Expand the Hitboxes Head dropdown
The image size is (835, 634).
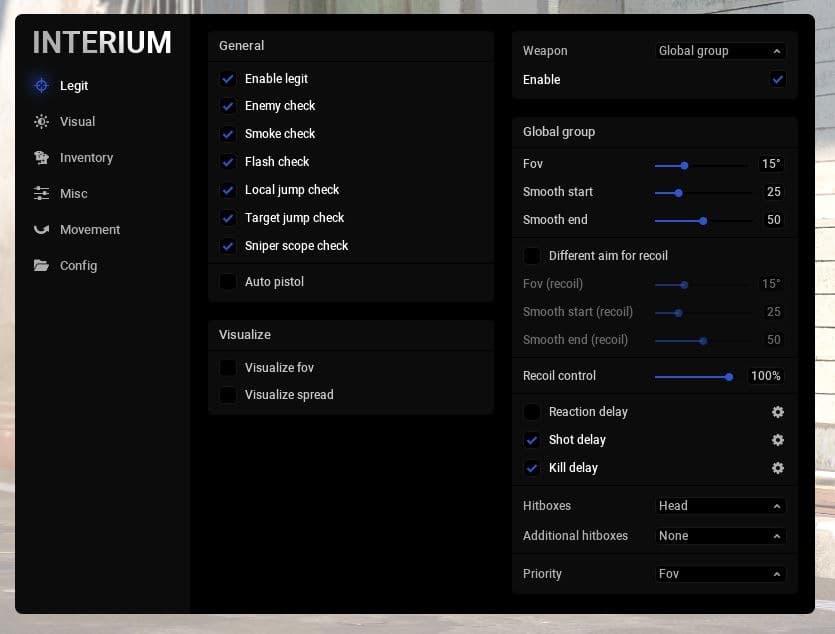(x=720, y=506)
